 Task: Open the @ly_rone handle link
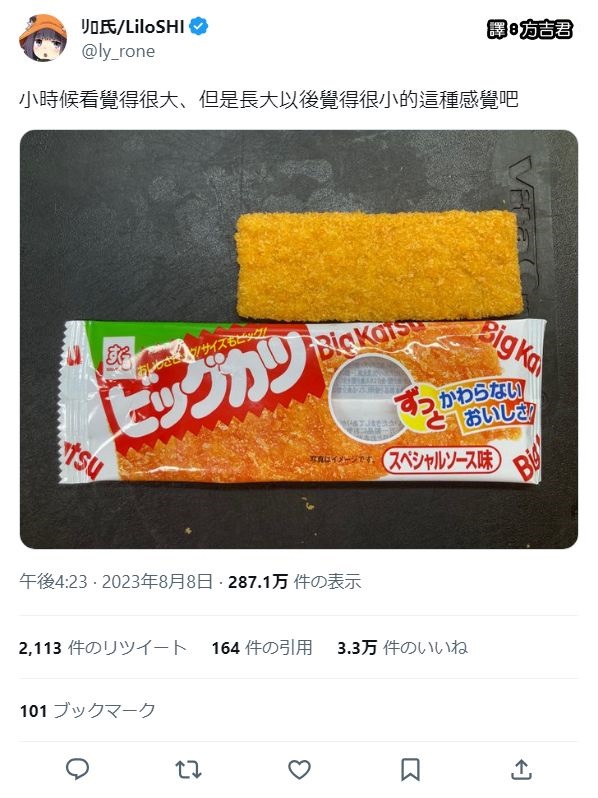119,51
